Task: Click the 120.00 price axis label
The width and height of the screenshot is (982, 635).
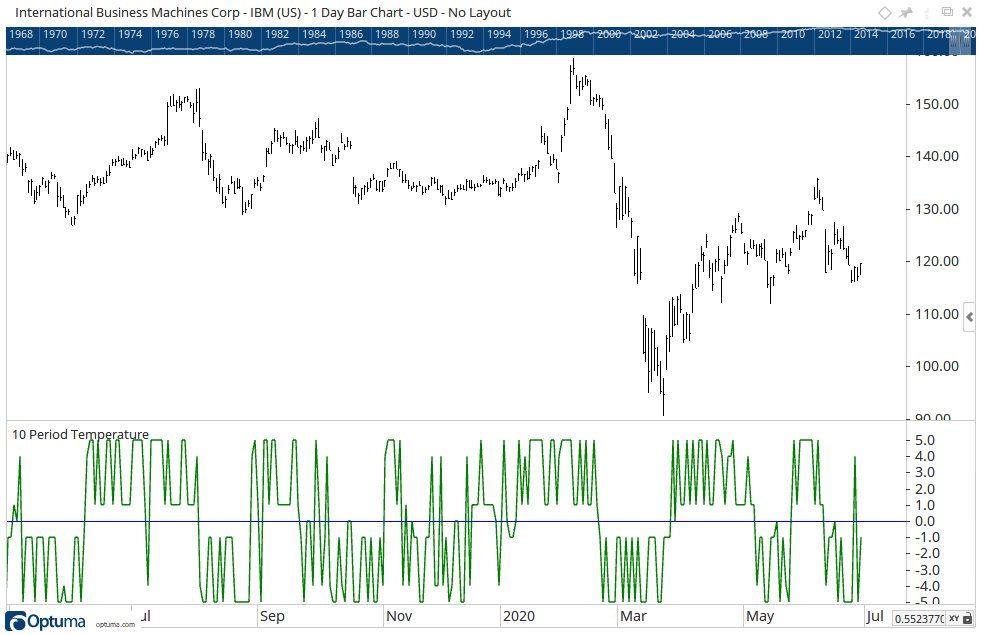Action: [x=937, y=261]
